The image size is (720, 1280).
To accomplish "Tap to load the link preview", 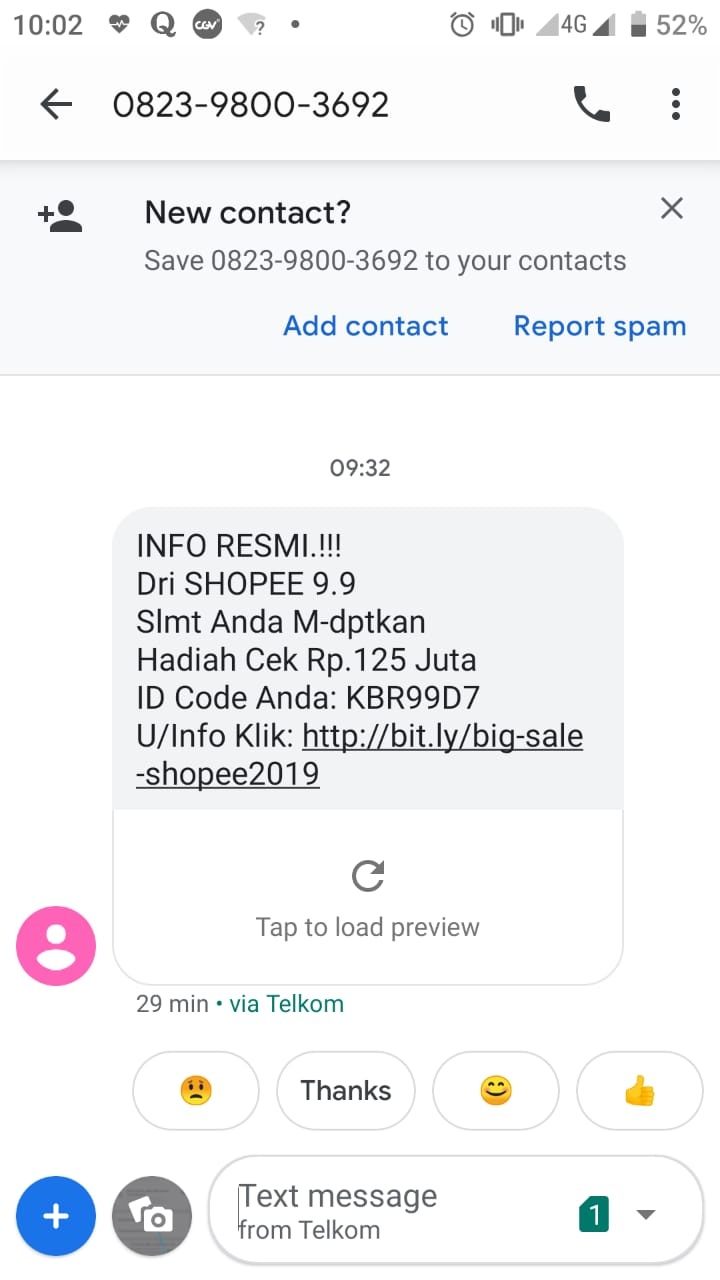I will [x=367, y=926].
